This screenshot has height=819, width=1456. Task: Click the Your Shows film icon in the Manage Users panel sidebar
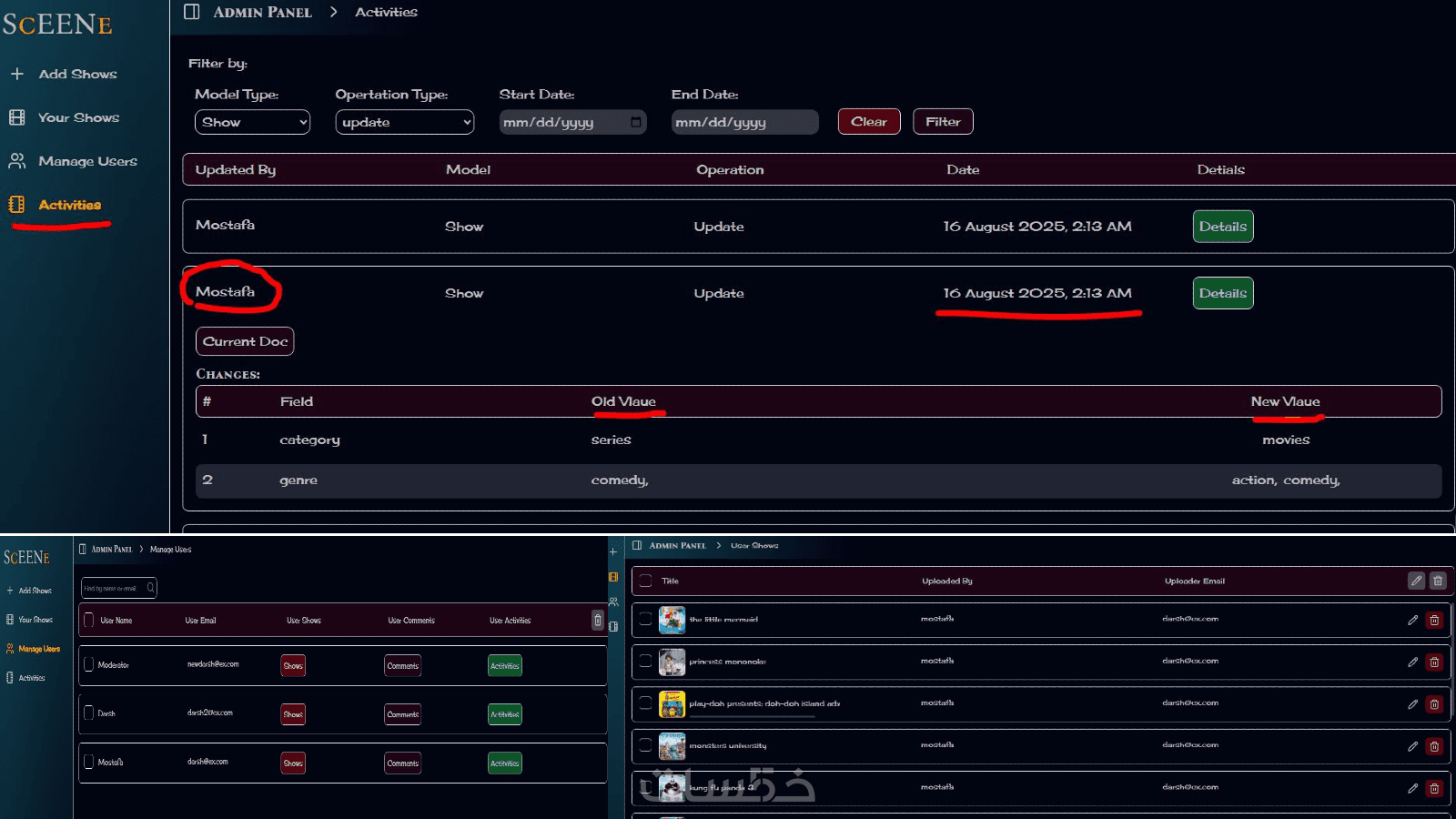pos(10,620)
